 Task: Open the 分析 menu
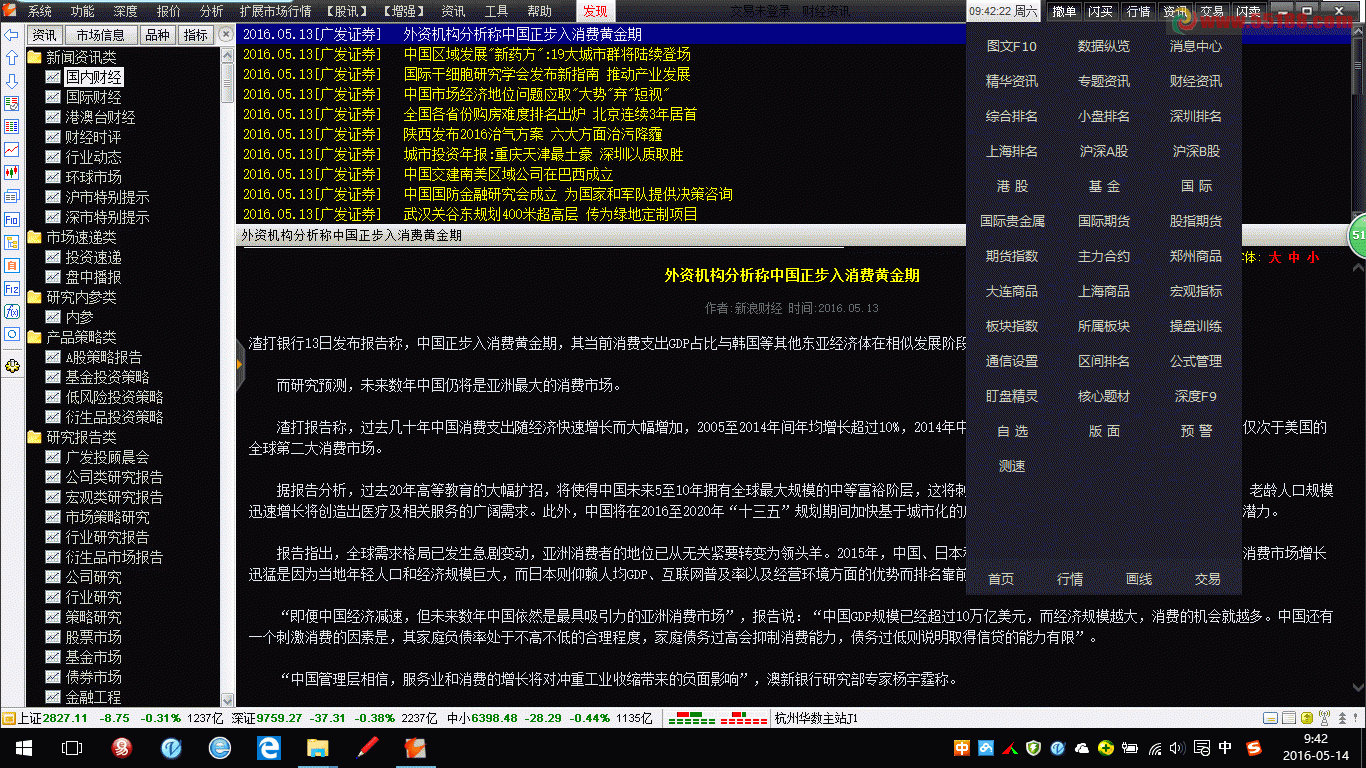point(211,11)
